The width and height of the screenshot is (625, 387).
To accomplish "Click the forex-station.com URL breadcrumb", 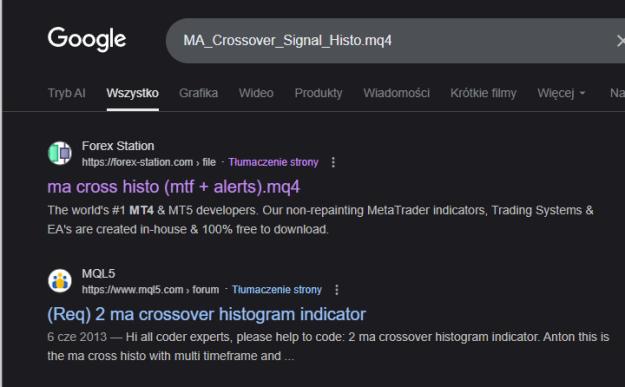I will coord(149,162).
